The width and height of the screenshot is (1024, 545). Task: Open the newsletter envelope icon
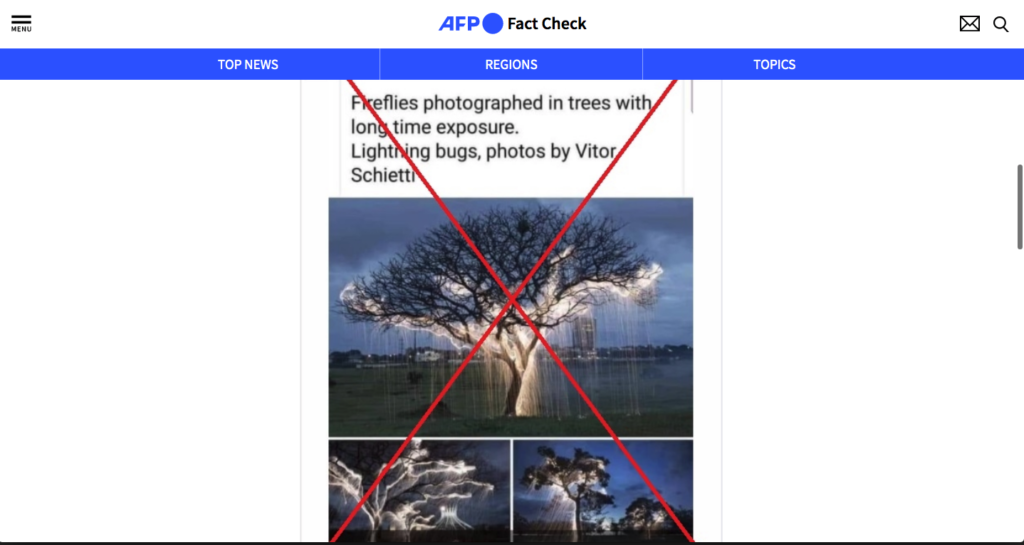(969, 24)
